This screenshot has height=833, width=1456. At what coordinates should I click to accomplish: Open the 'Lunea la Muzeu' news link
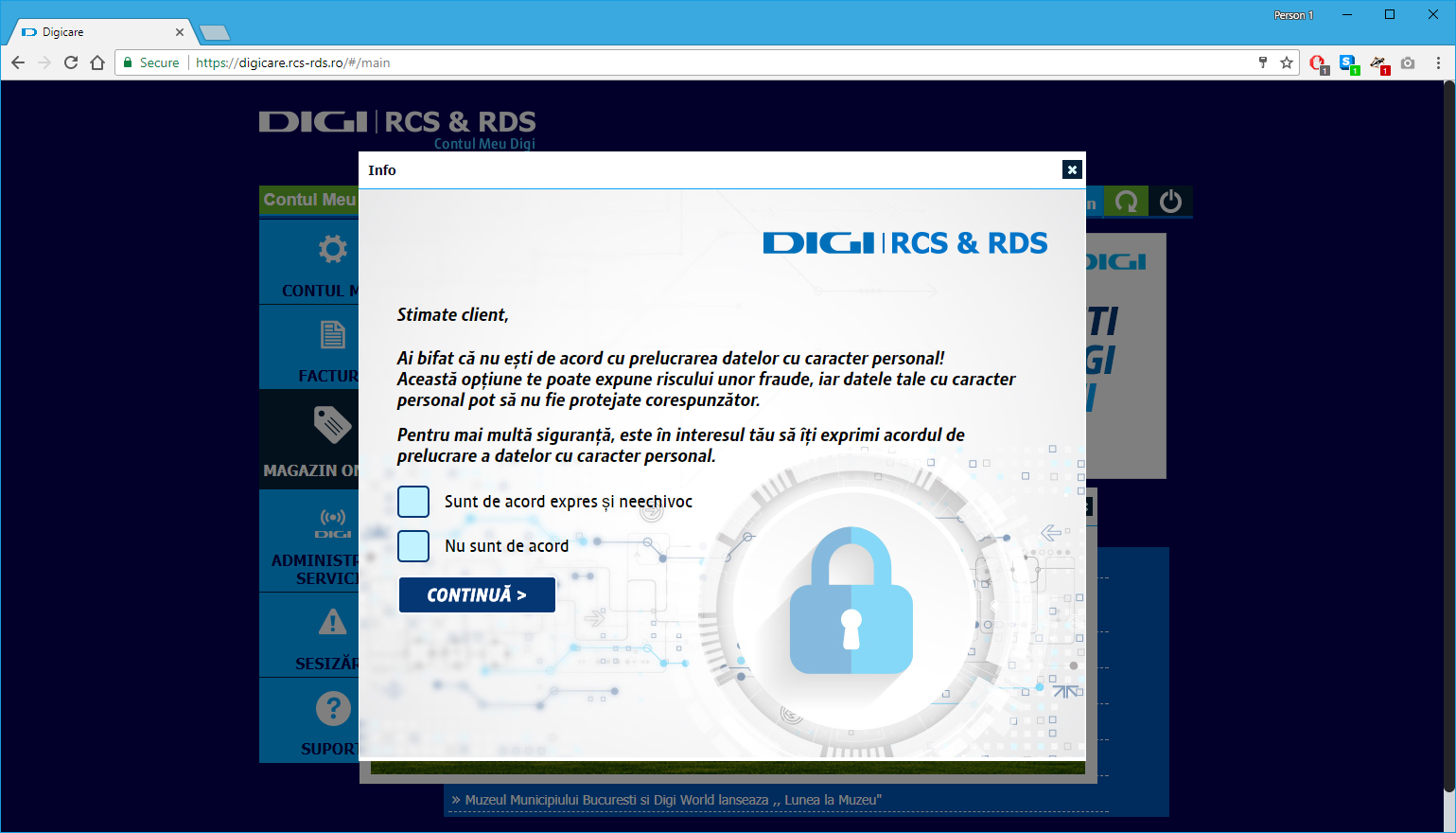click(x=673, y=800)
